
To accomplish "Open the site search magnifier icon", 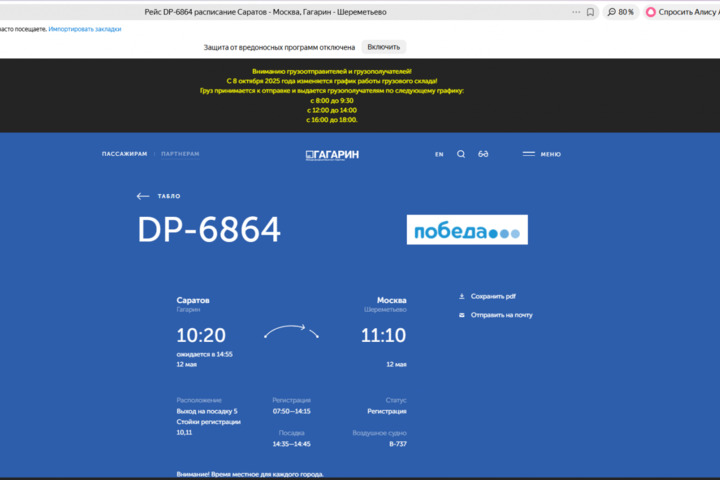I will click(x=461, y=154).
